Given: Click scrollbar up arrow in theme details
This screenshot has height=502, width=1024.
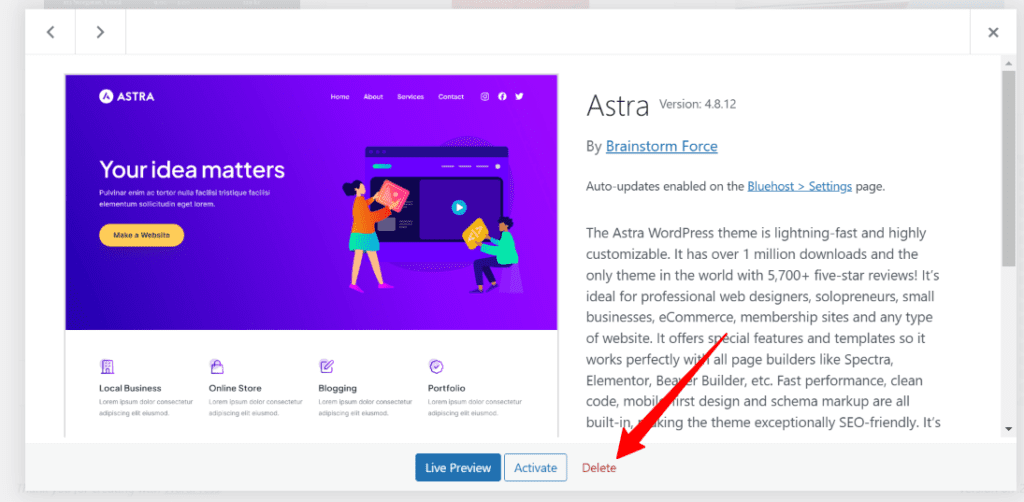Looking at the screenshot, I should [x=1010, y=61].
